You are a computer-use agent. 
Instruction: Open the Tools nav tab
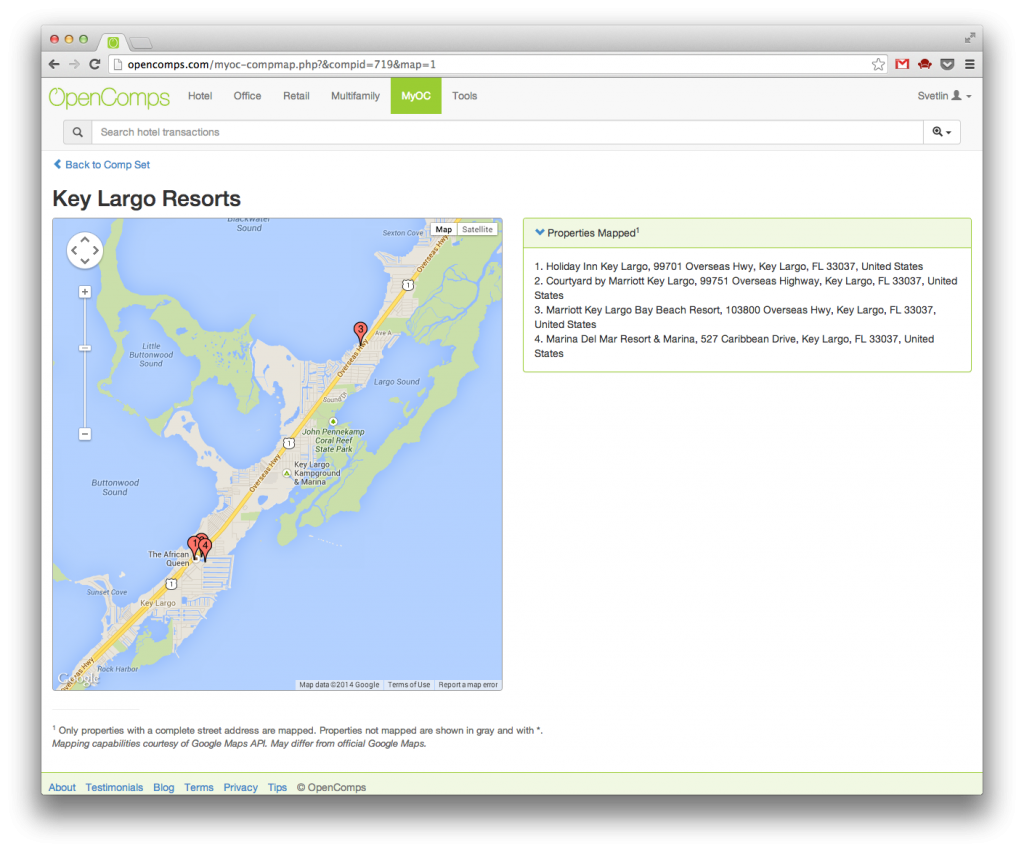click(464, 96)
